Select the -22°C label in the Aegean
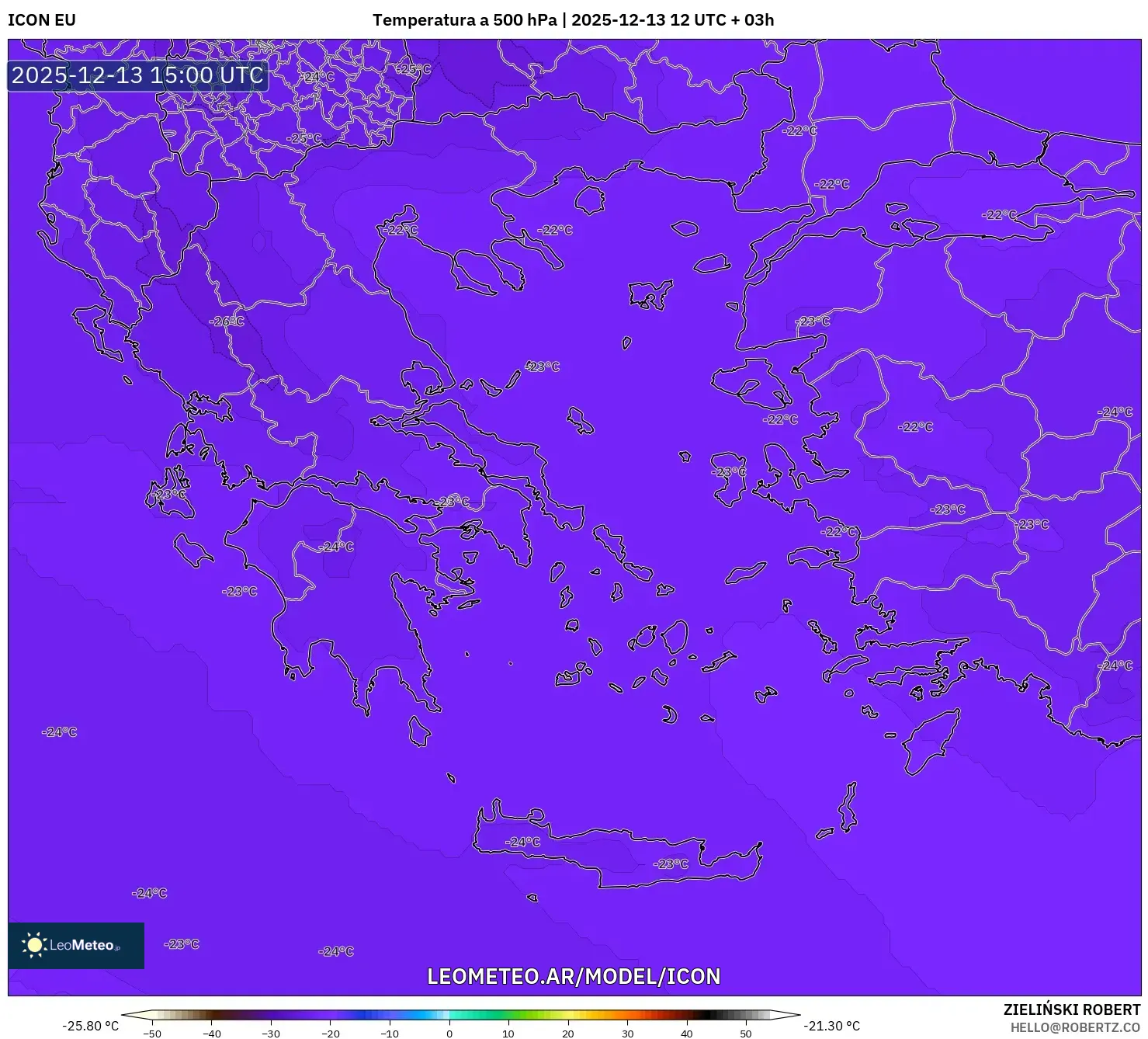The image size is (1148, 1039). click(x=779, y=418)
